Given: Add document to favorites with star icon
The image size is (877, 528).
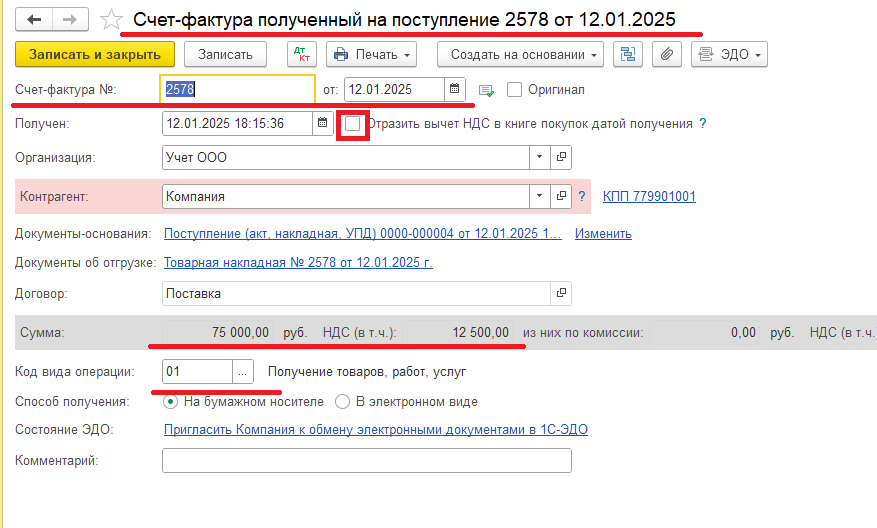Looking at the screenshot, I should click(111, 20).
